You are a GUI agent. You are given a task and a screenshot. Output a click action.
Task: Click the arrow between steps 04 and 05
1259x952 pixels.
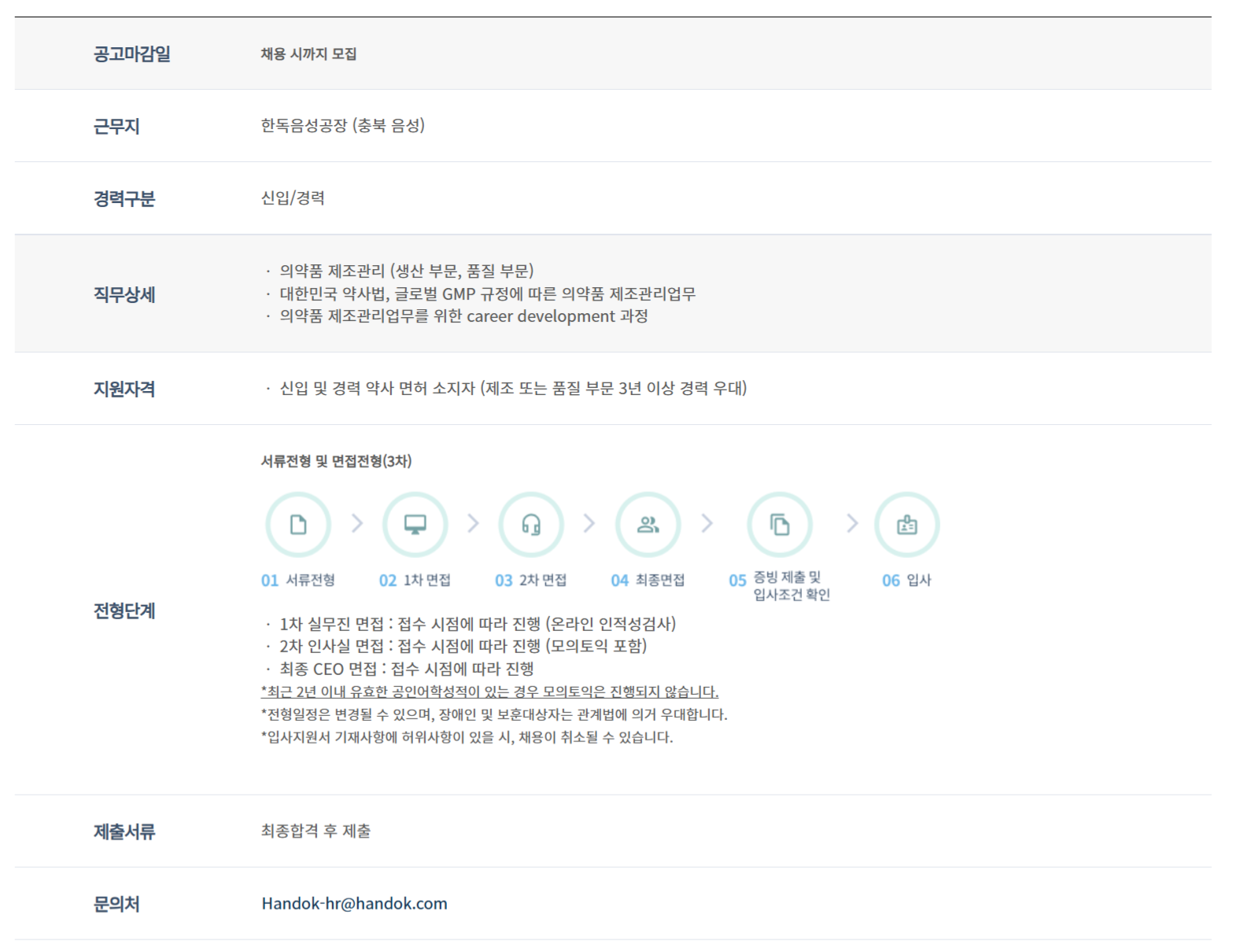707,523
